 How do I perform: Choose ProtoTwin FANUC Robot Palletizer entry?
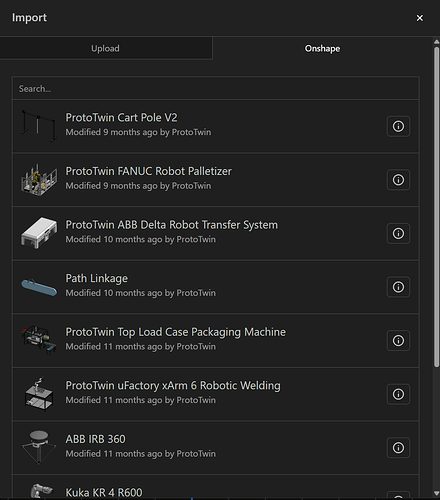(216, 180)
